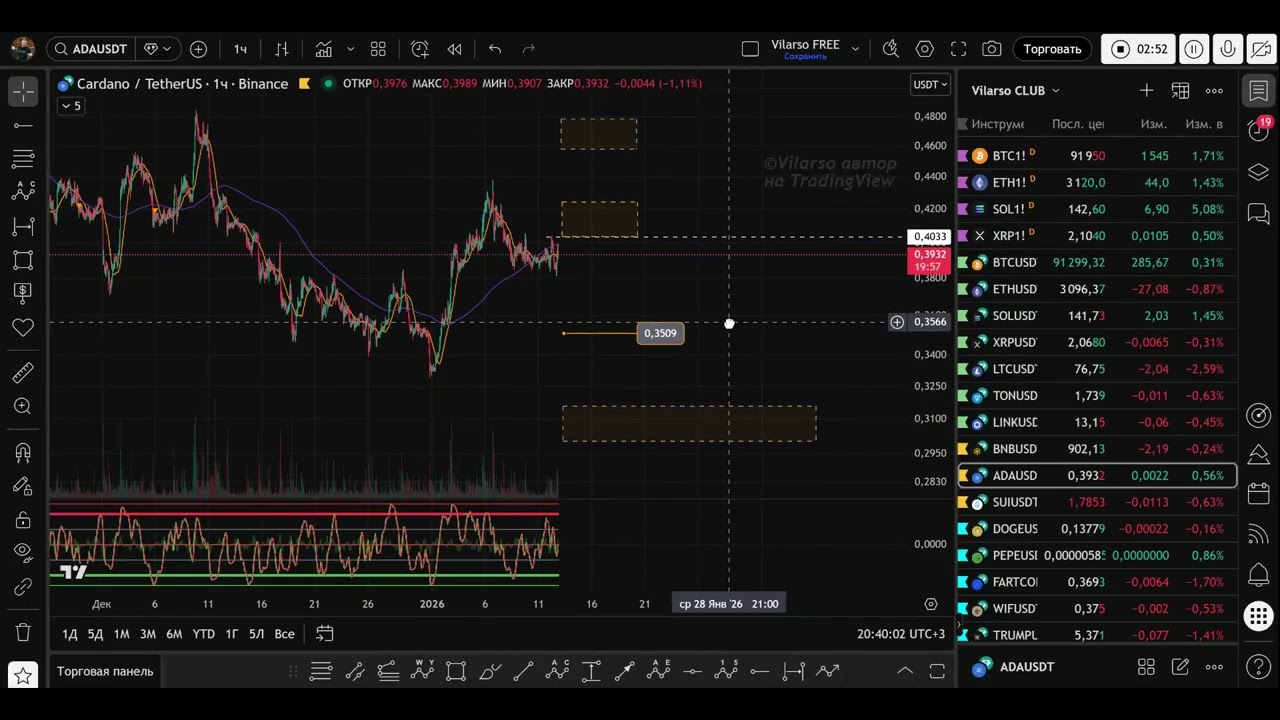The image size is (1280, 720).
Task: Select the 5Д date range
Action: click(x=95, y=634)
